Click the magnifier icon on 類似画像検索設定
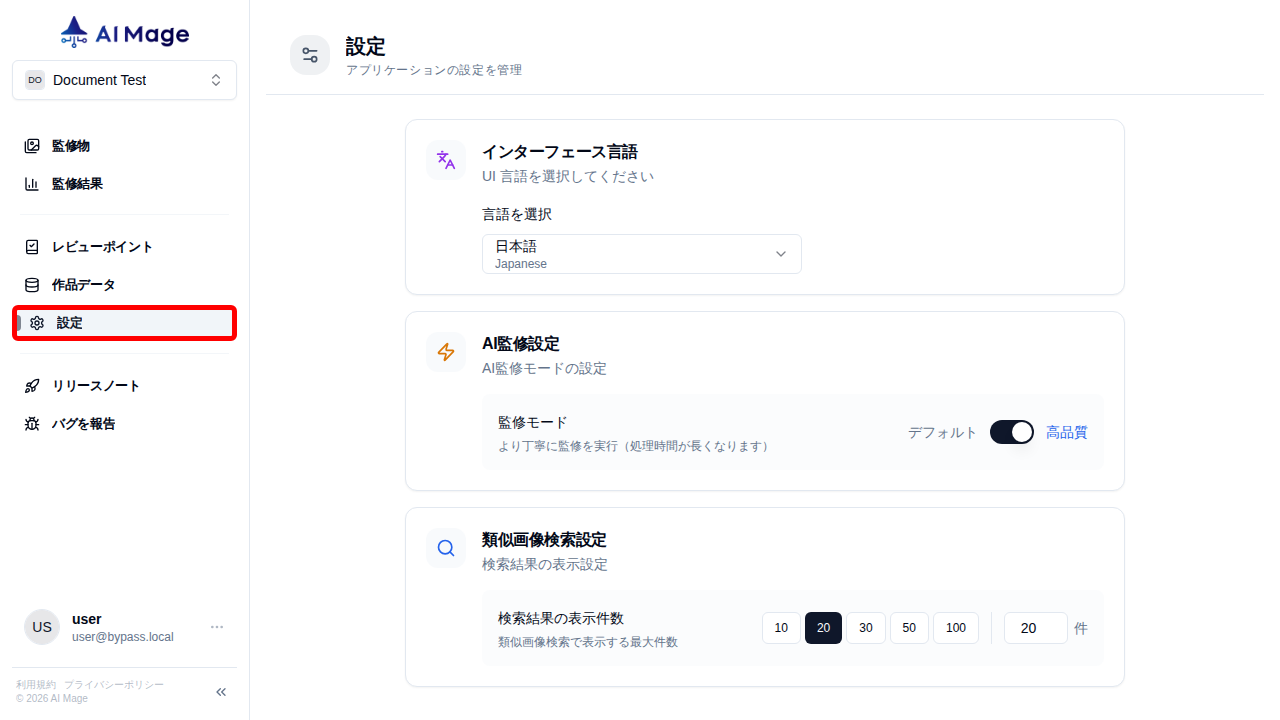Image resolution: width=1280 pixels, height=720 pixels. (445, 548)
